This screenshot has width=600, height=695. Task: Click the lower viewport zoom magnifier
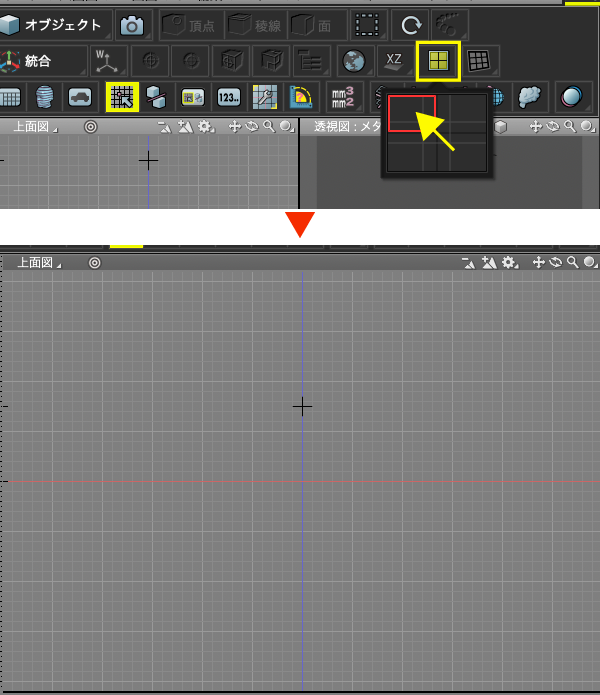pos(573,262)
